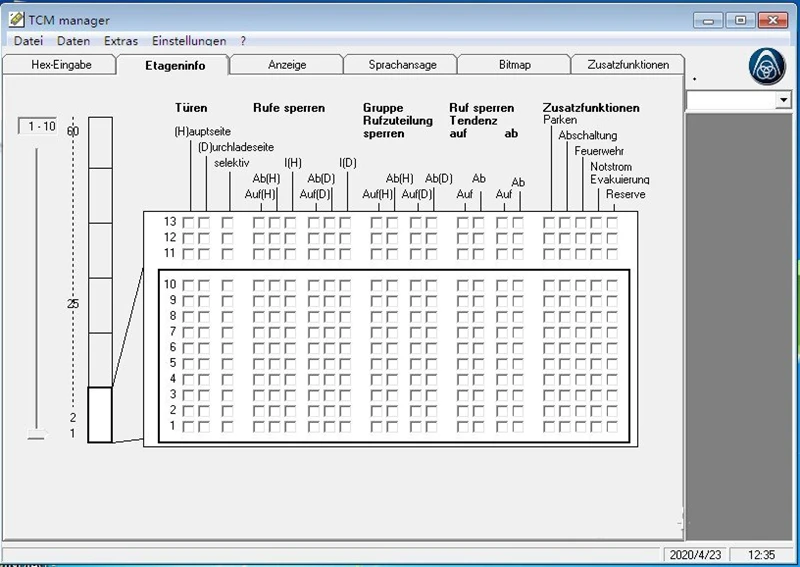Viewport: 800px width, 567px height.
Task: Tick Reserve checkbox for floor 10
Action: [612, 286]
